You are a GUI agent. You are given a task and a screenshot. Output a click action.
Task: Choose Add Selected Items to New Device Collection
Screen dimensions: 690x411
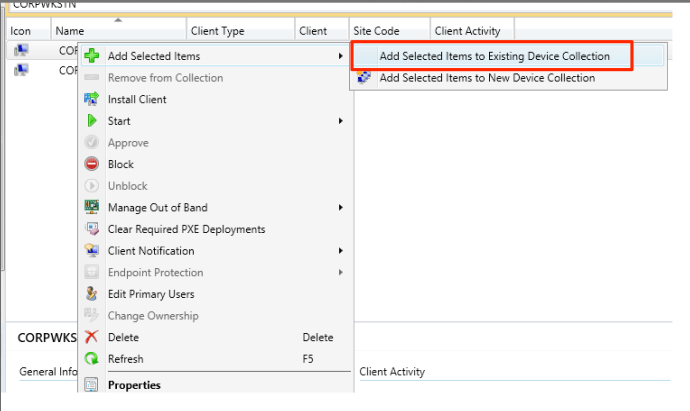click(x=508, y=77)
